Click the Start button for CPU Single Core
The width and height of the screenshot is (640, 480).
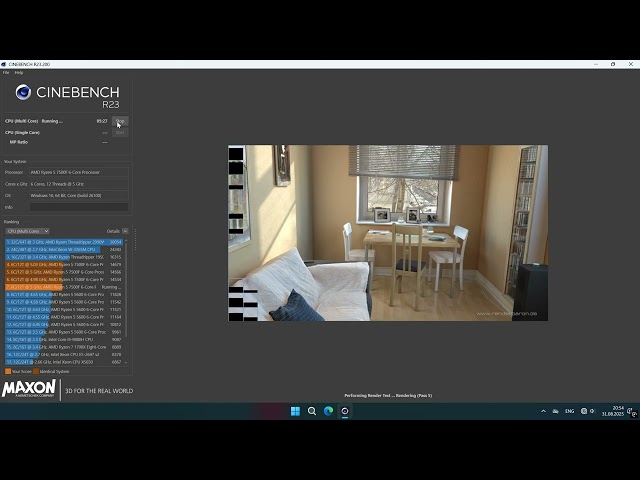click(x=120, y=132)
